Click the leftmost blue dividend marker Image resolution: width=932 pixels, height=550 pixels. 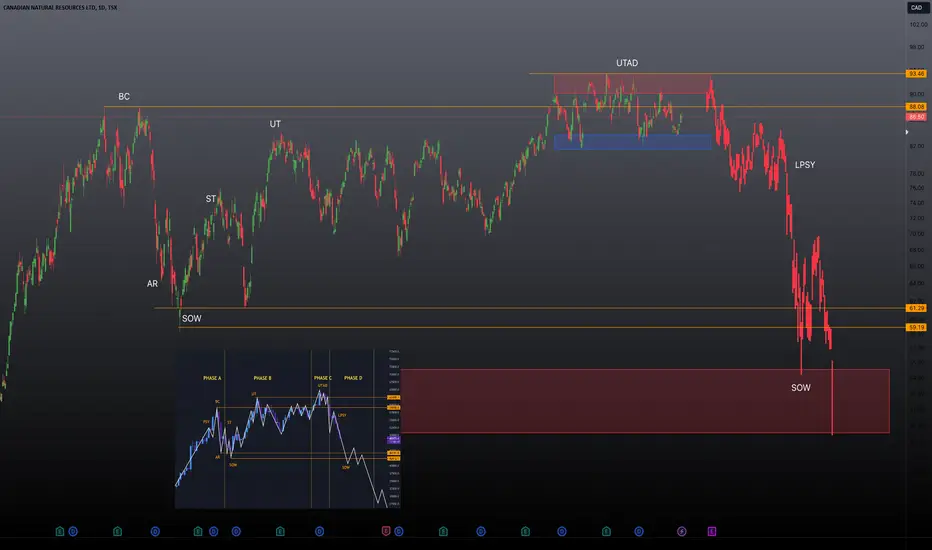(73, 532)
